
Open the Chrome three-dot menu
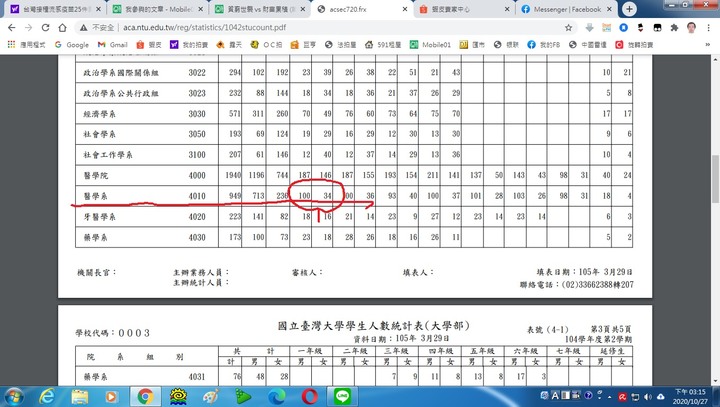(x=709, y=28)
